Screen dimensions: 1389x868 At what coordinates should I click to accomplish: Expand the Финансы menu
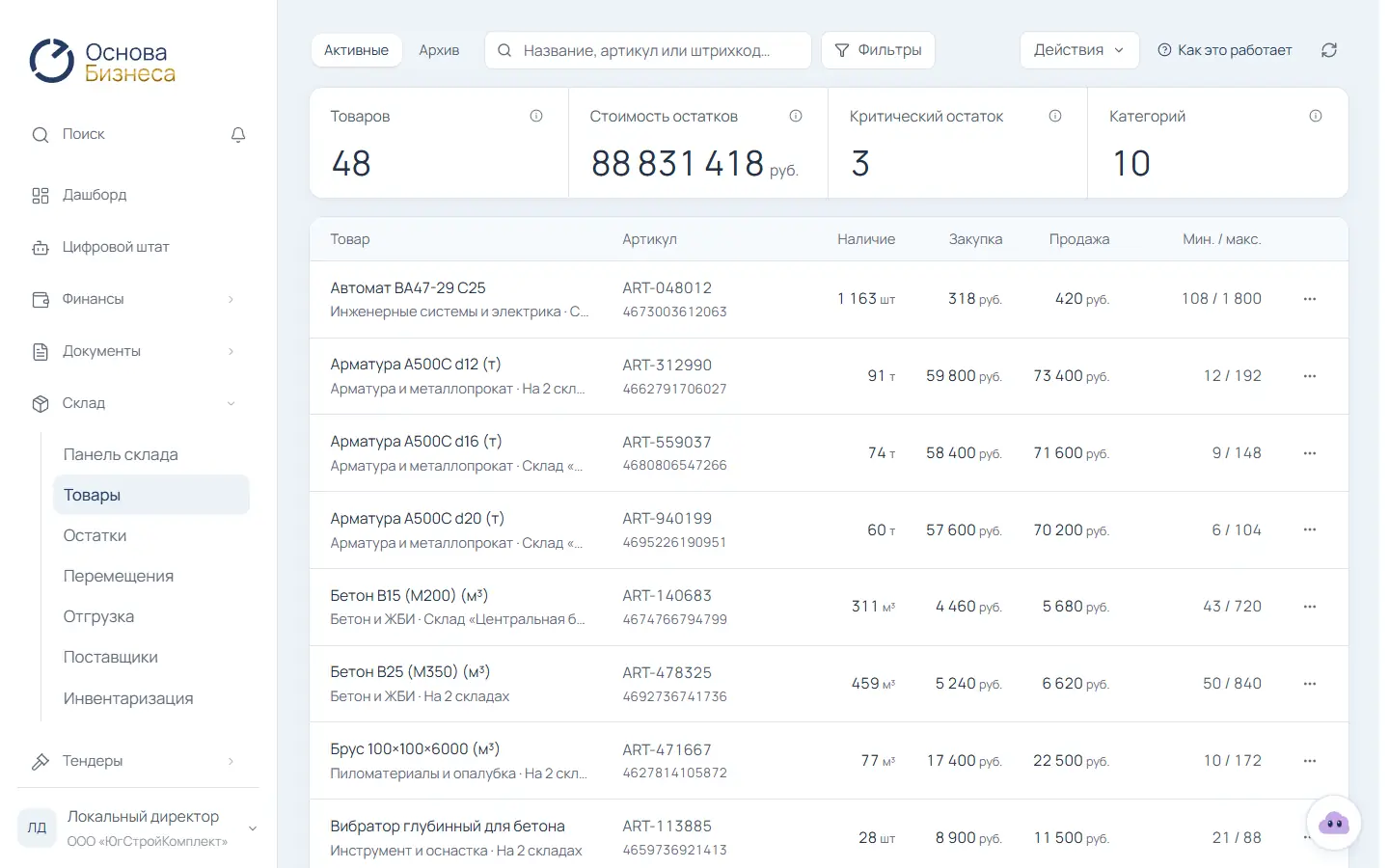134,299
